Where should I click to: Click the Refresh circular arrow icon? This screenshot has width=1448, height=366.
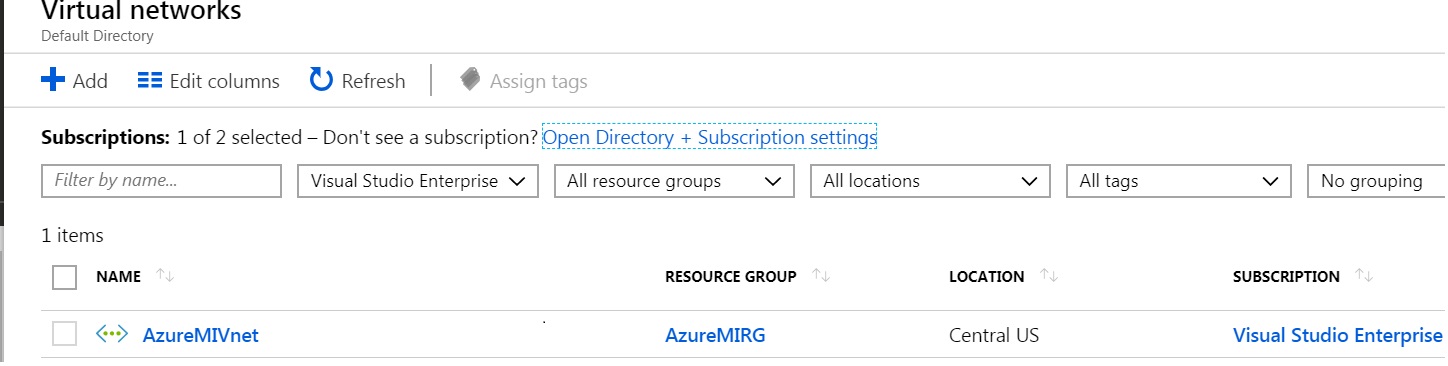point(321,80)
